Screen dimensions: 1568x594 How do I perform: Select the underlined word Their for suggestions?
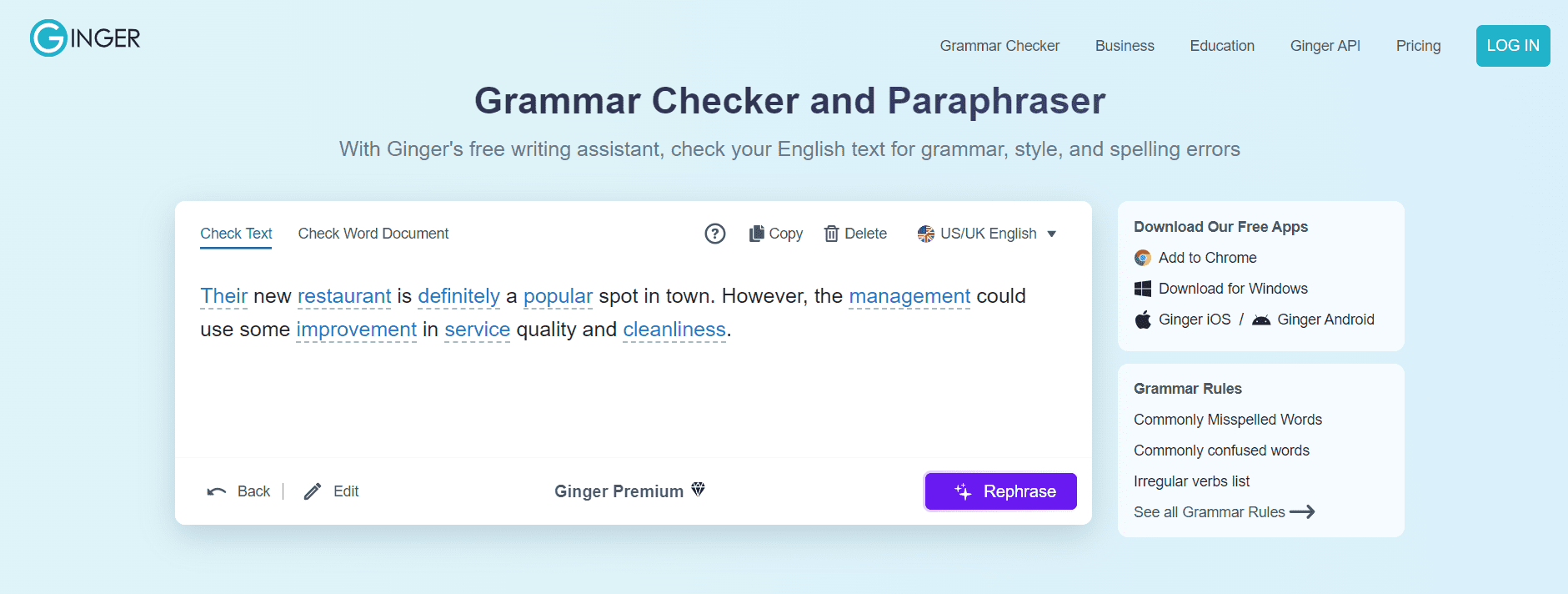click(223, 296)
